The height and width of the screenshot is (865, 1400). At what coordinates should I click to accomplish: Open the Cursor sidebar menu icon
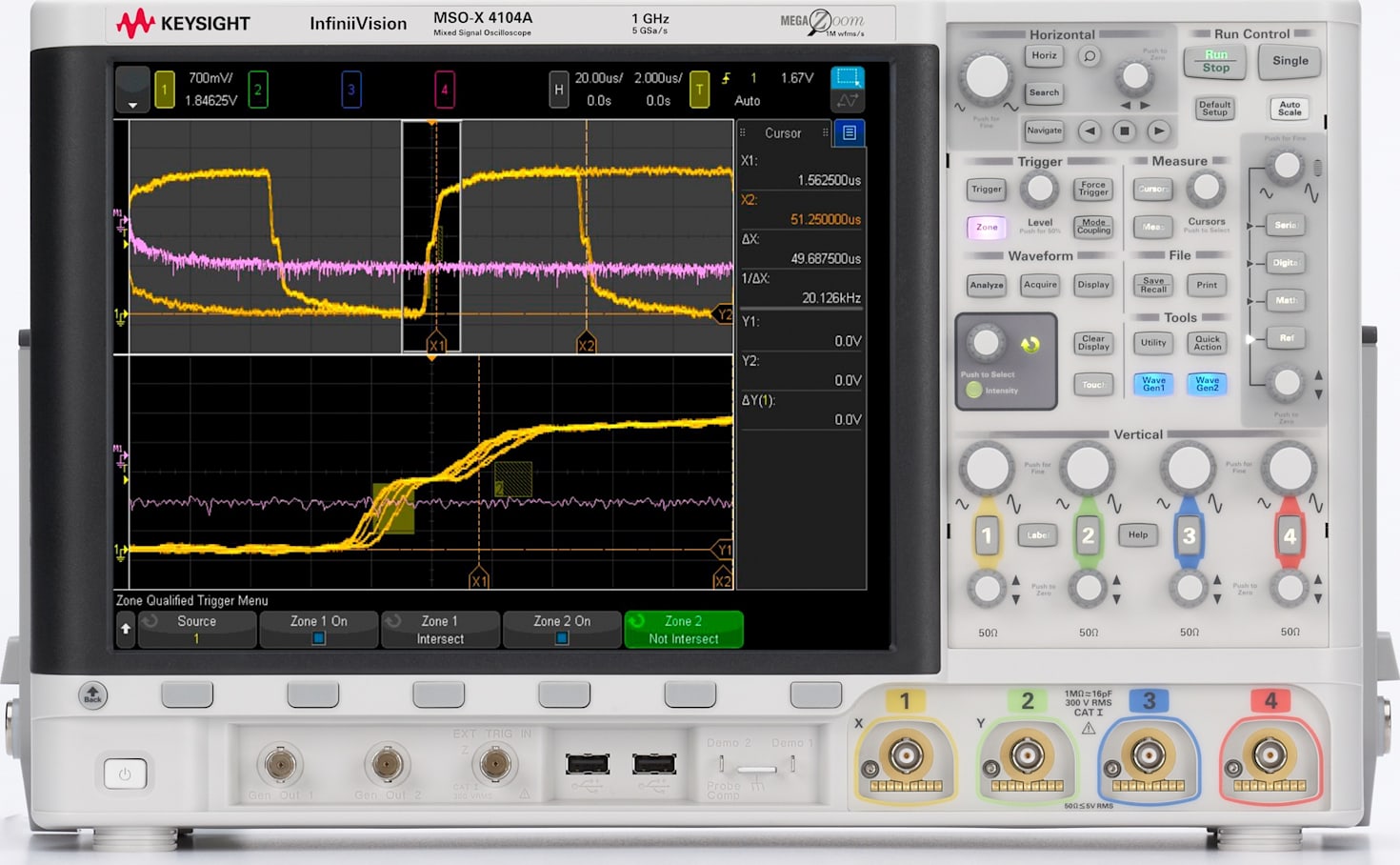coord(849,133)
